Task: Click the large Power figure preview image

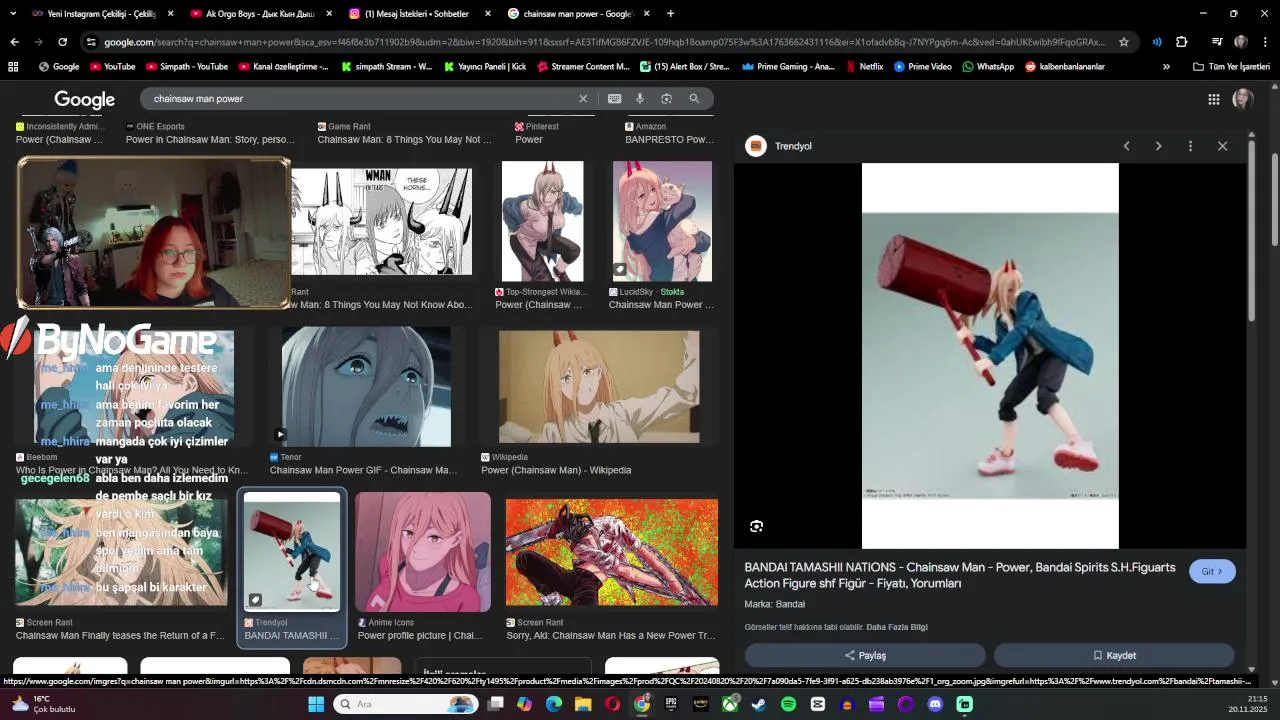Action: [x=990, y=356]
